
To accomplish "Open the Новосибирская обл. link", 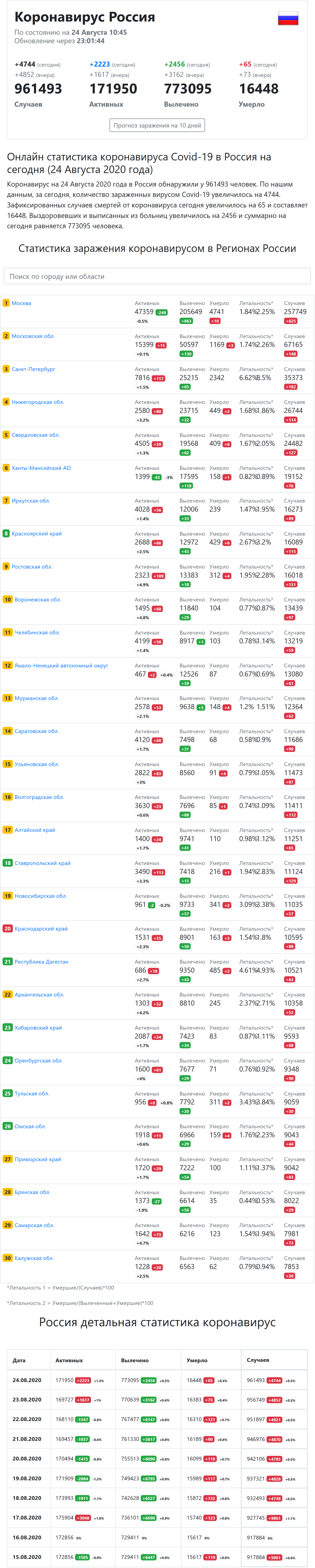I will coord(41,896).
